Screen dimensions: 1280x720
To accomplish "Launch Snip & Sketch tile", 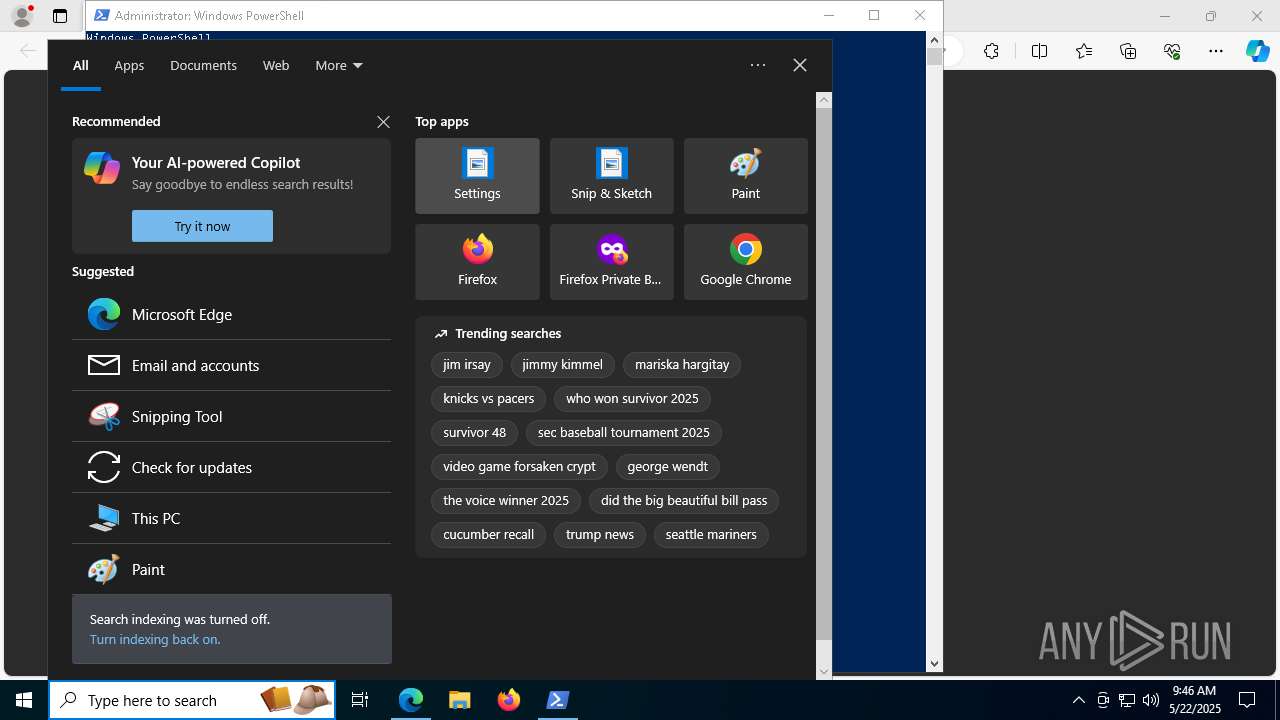I will pos(611,176).
